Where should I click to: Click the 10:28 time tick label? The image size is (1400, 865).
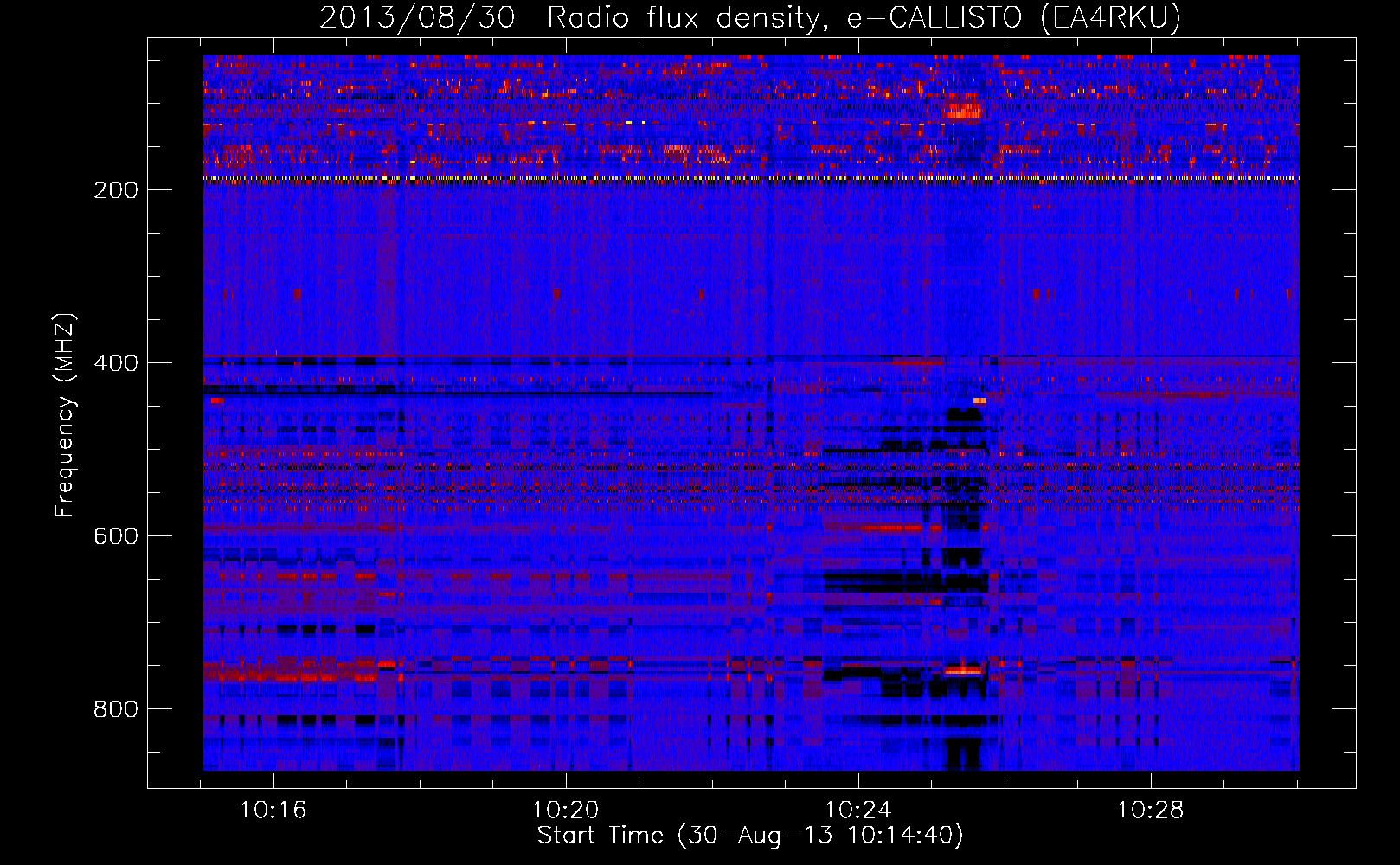click(1150, 811)
